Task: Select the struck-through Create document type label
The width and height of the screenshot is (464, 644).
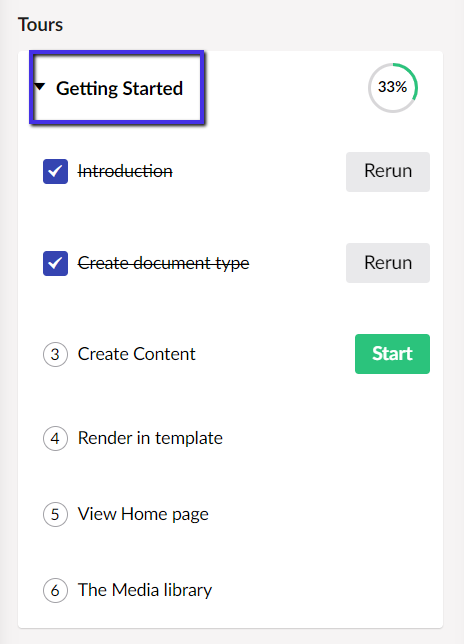Action: (163, 263)
